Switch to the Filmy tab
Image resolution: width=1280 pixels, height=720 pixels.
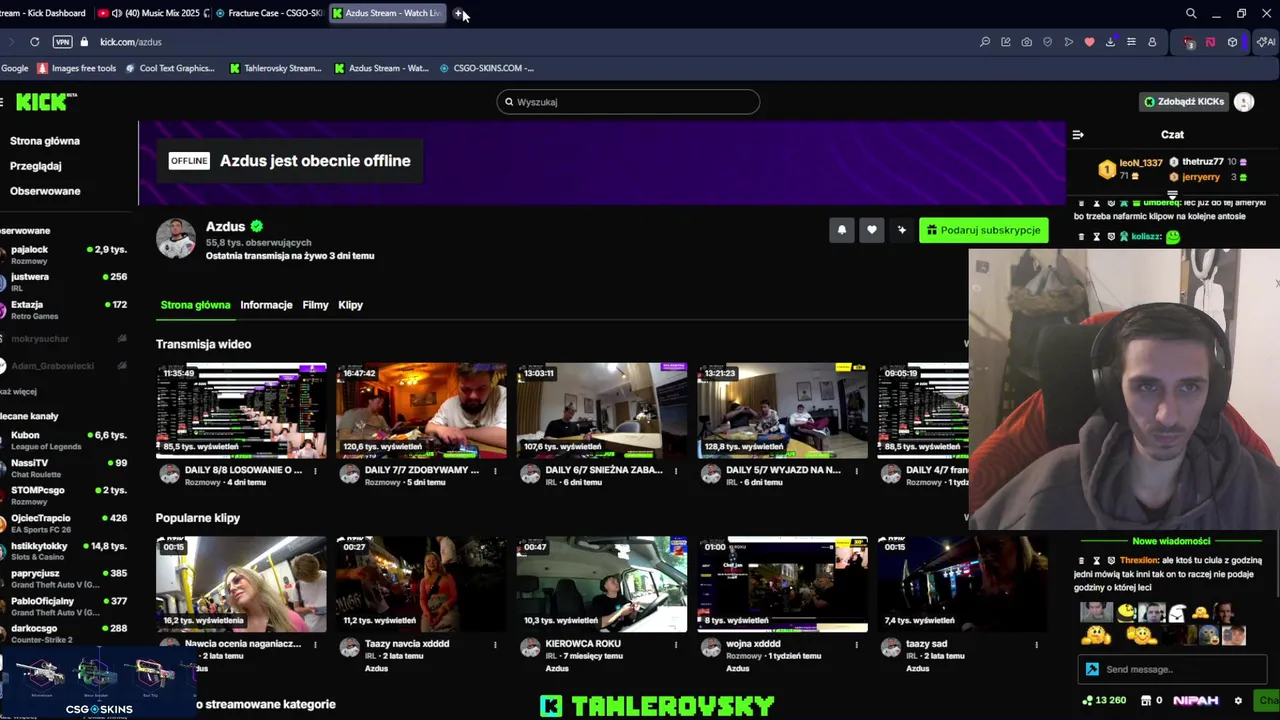click(x=315, y=305)
